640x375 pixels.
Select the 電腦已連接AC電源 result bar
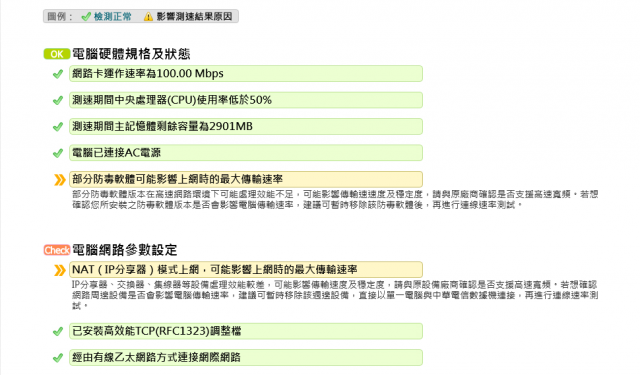coord(246,153)
